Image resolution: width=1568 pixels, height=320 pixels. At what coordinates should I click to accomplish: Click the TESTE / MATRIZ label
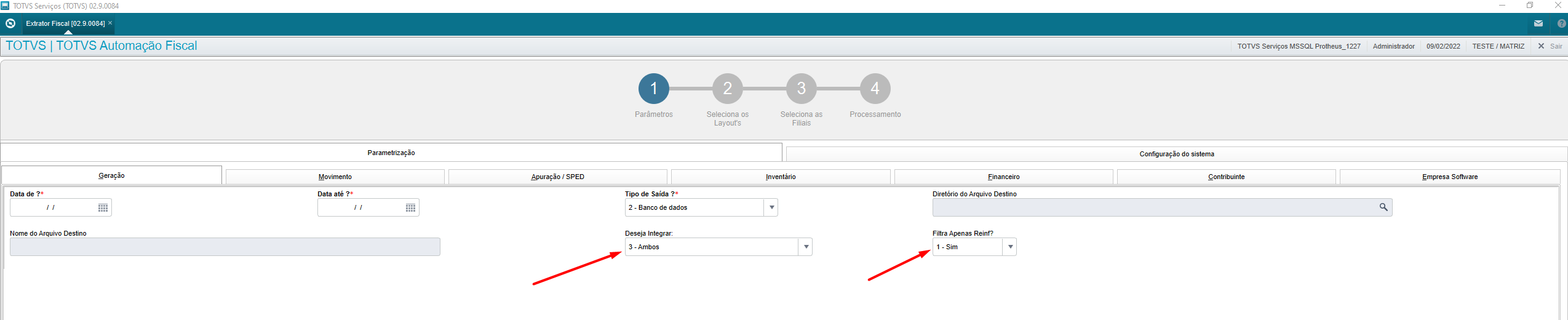click(x=1498, y=46)
